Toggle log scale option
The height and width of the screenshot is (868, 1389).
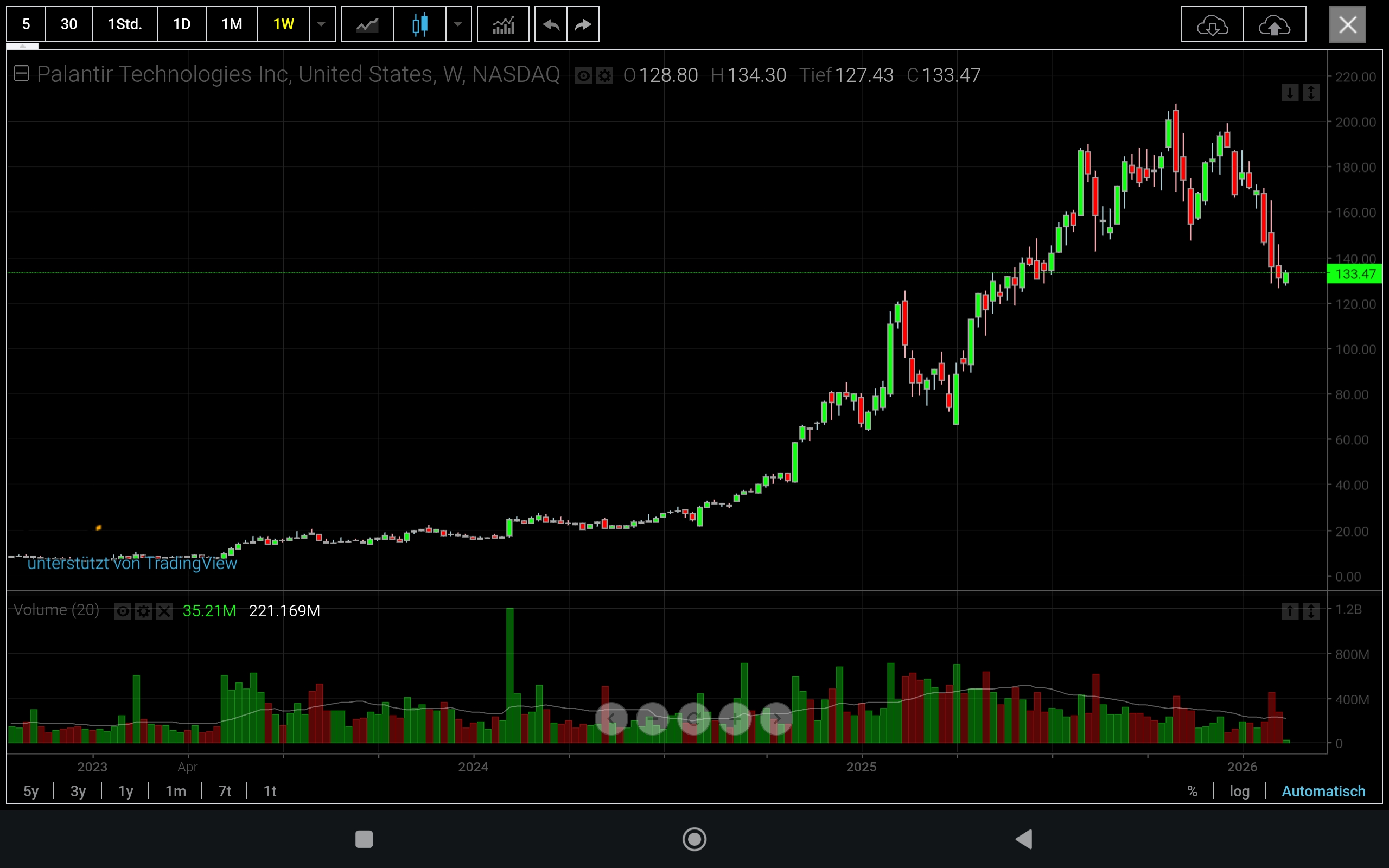(x=1239, y=791)
